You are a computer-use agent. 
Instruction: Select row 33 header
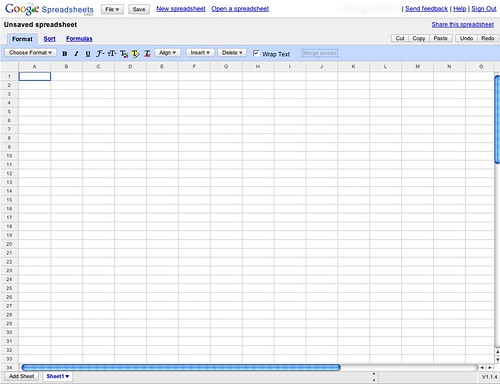coord(9,359)
